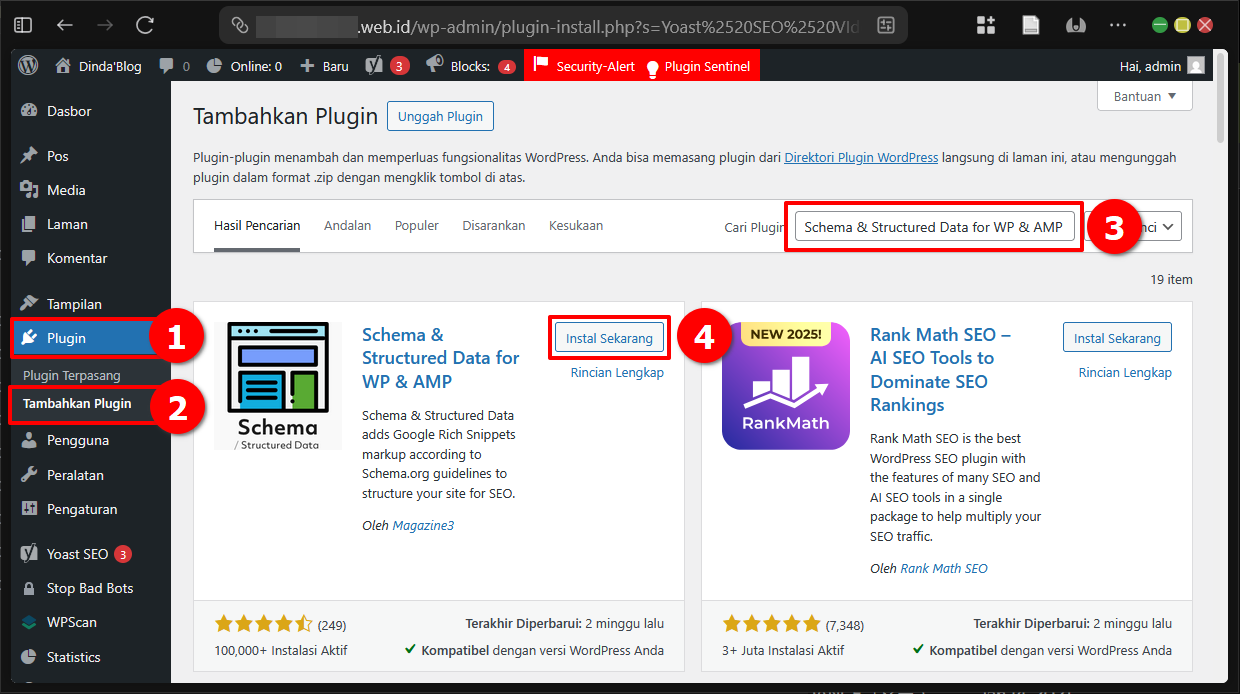Click the Statistics sidebar icon
The image size is (1240, 694).
(x=30, y=657)
